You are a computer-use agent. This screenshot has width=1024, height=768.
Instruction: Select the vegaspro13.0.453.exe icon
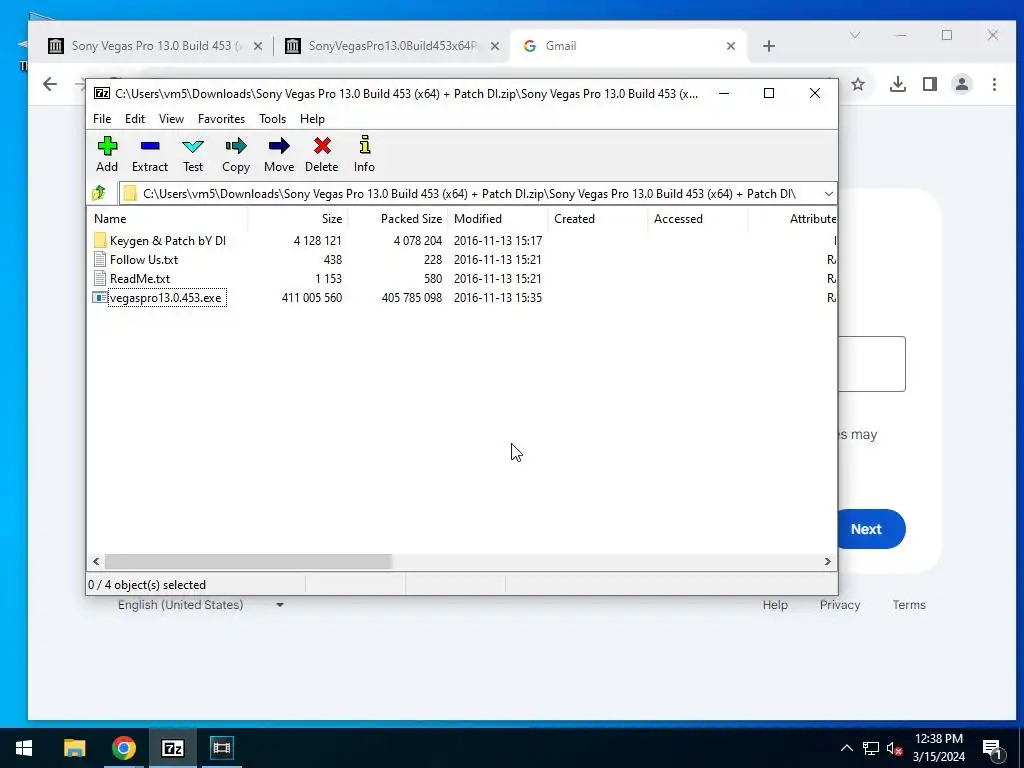99,298
